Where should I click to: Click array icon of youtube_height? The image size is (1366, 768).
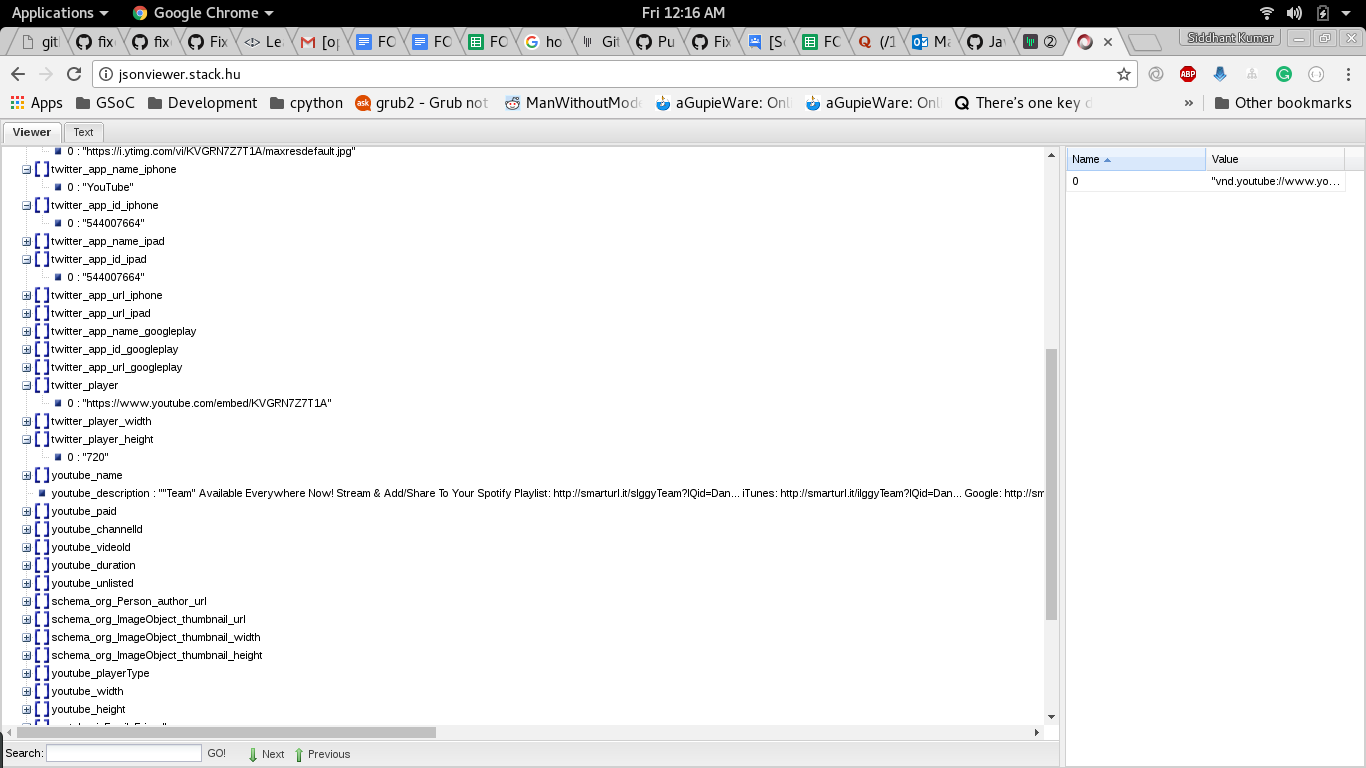42,709
